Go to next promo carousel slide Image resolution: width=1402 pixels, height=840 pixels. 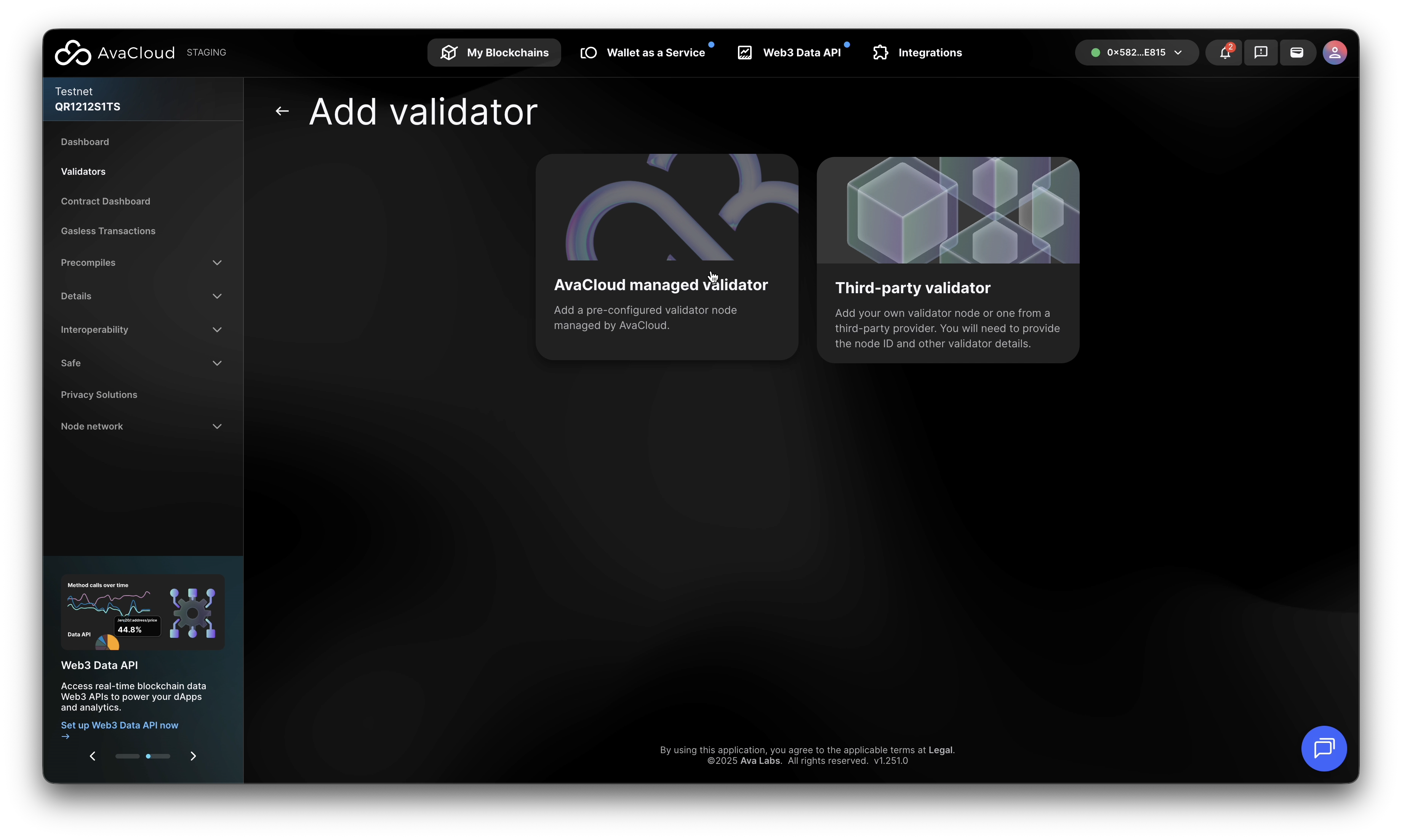[193, 756]
